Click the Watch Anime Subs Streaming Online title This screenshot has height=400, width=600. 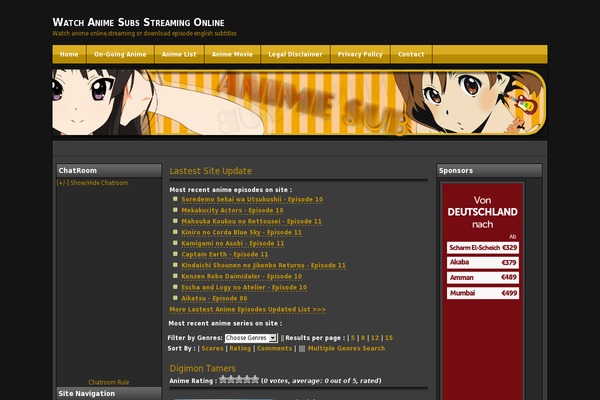point(139,22)
